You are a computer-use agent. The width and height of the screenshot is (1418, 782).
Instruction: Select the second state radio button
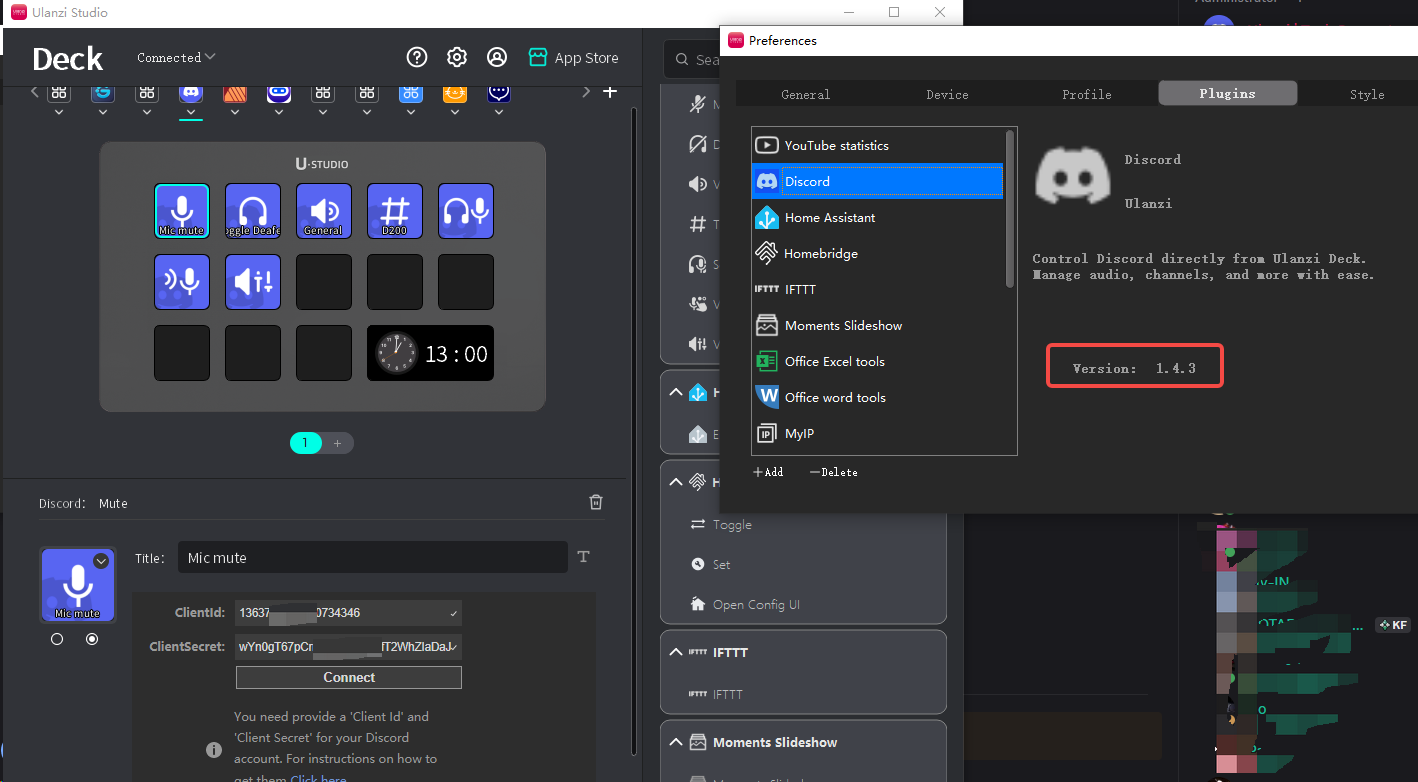click(x=92, y=639)
